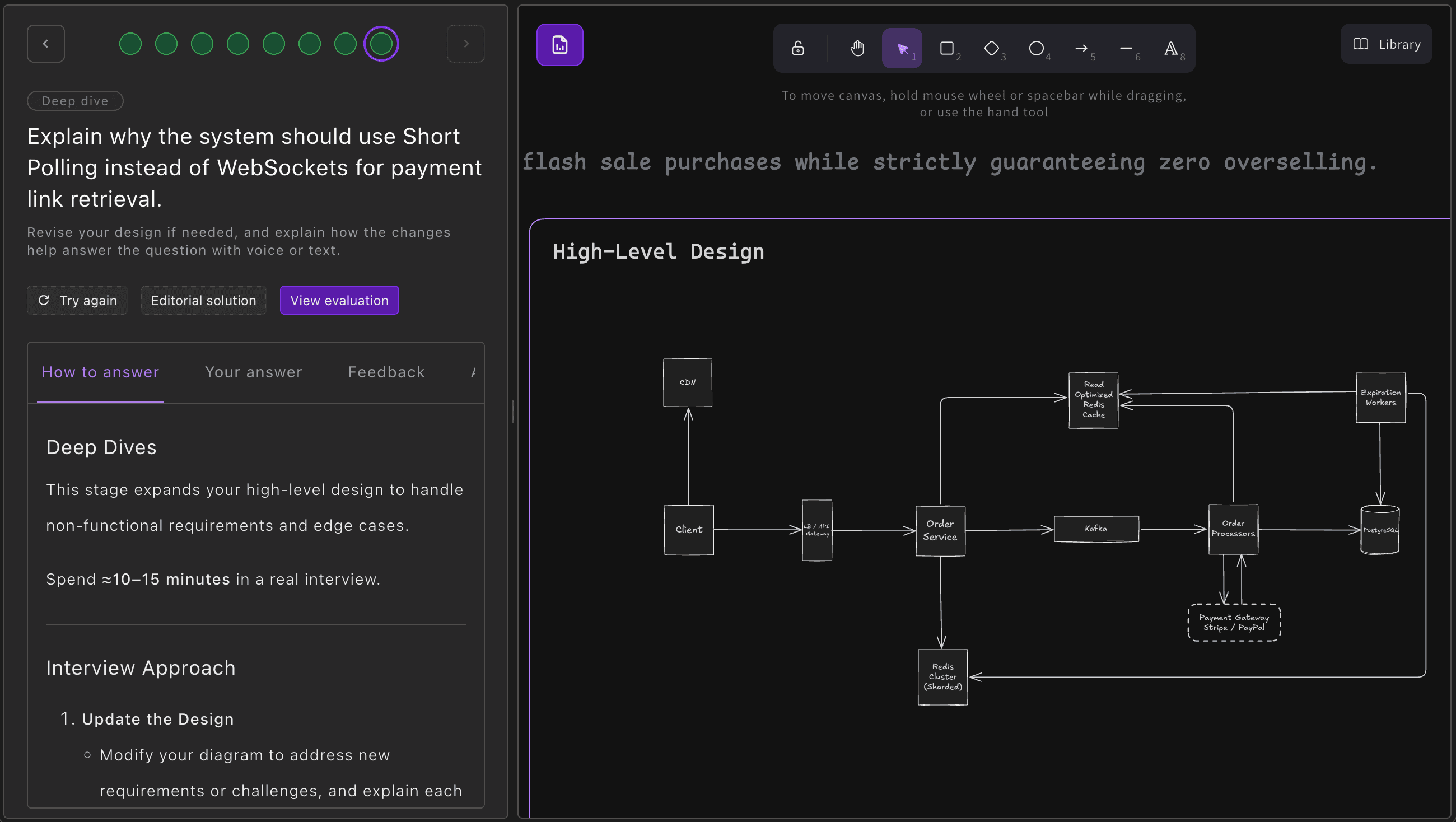Image resolution: width=1456 pixels, height=822 pixels.
Task: Click the Deep Dives heading
Action: (x=101, y=447)
